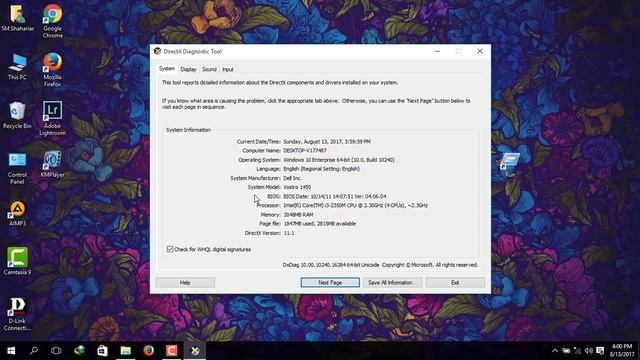The width and height of the screenshot is (640, 360).
Task: Launch Mozilla Firefox desktop shortcut
Action: (x=53, y=70)
